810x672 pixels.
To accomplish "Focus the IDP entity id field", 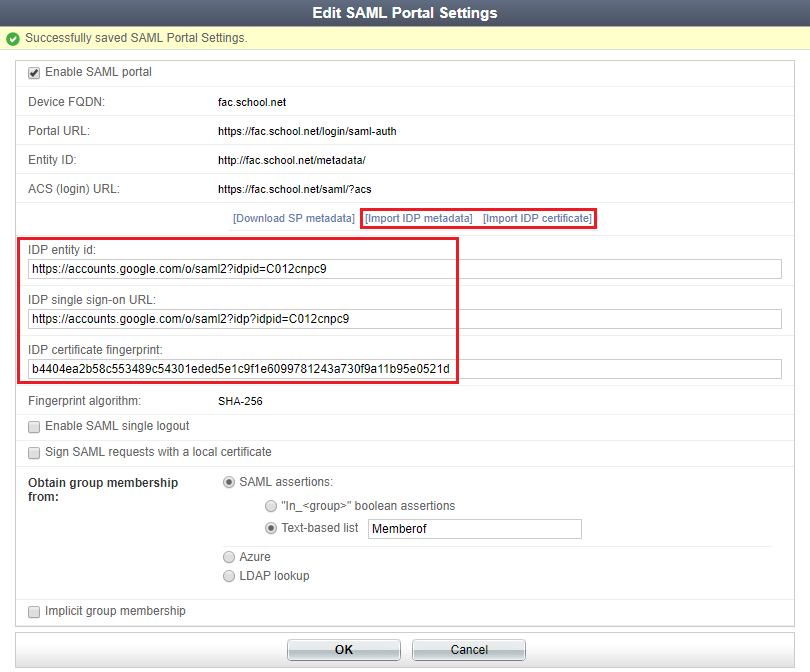I will click(x=405, y=269).
